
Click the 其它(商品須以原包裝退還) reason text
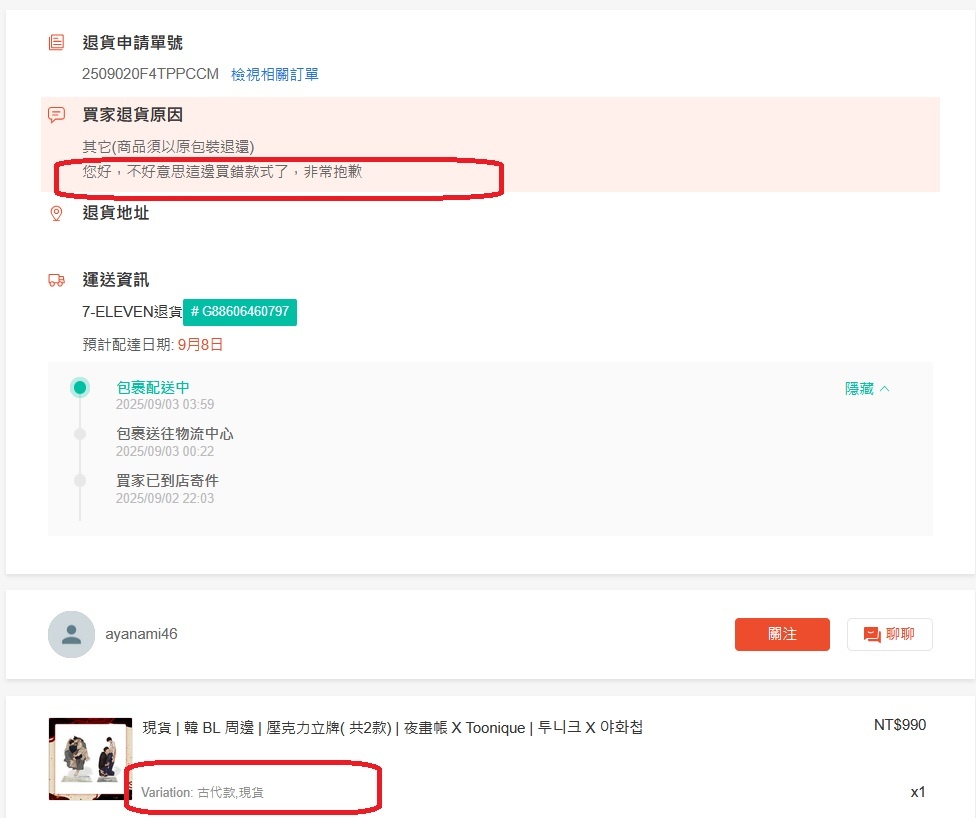tap(168, 147)
